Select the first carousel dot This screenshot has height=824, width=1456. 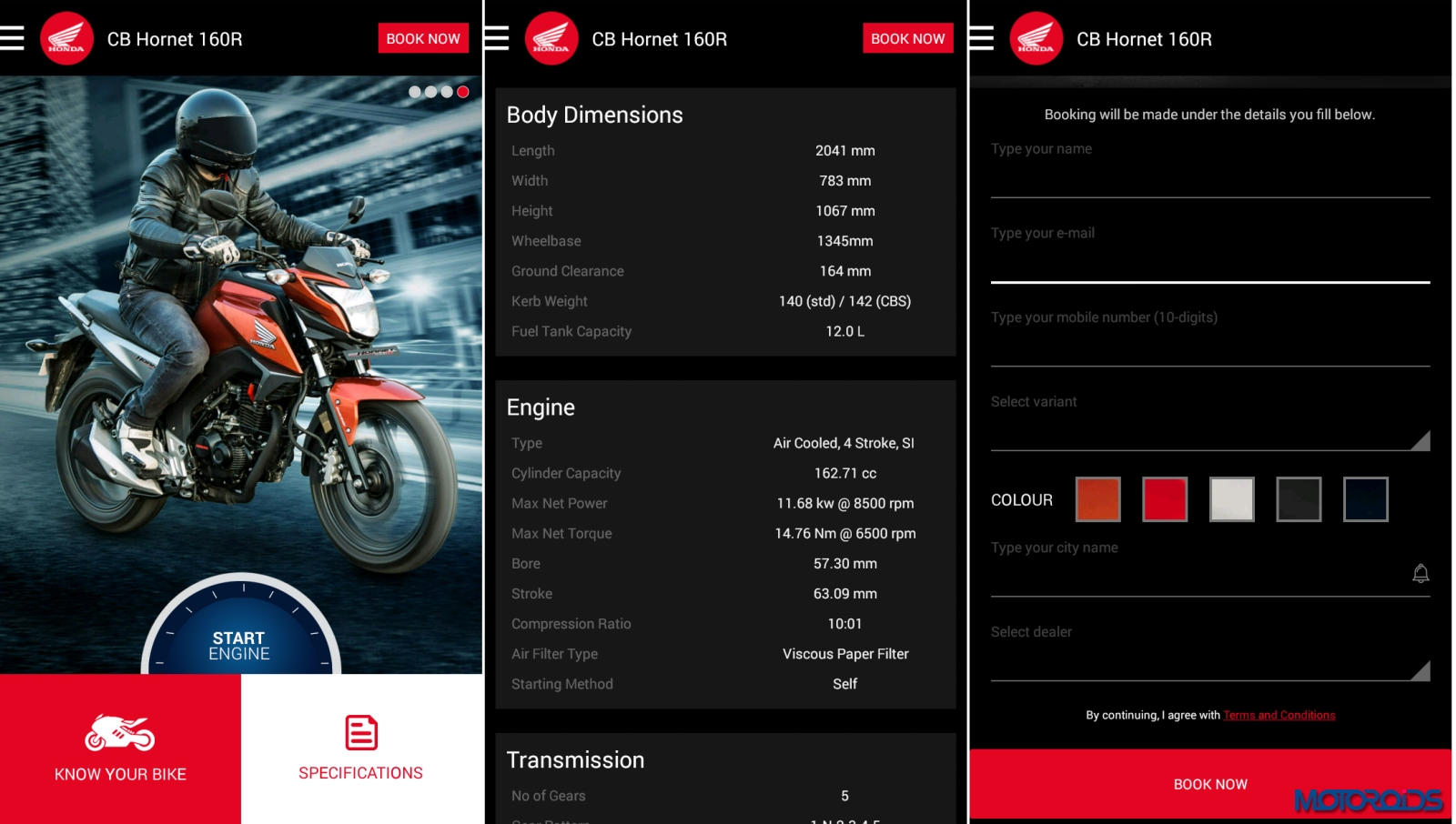click(415, 92)
